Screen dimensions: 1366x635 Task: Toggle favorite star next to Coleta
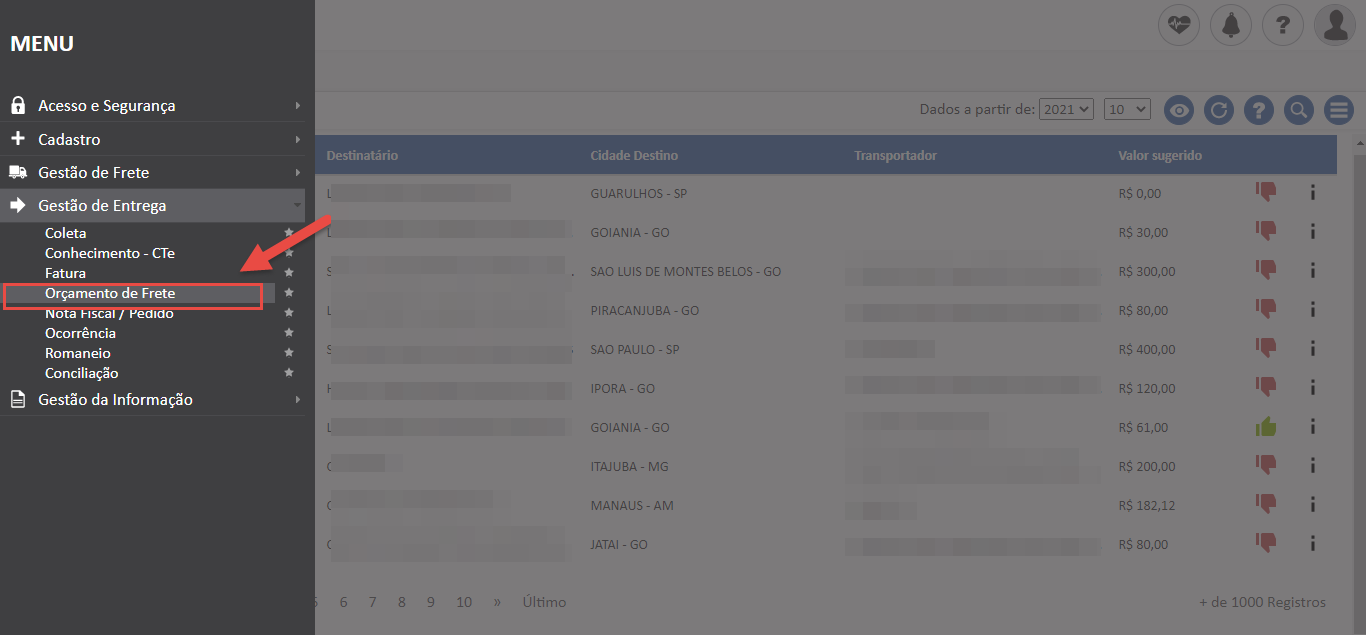289,233
